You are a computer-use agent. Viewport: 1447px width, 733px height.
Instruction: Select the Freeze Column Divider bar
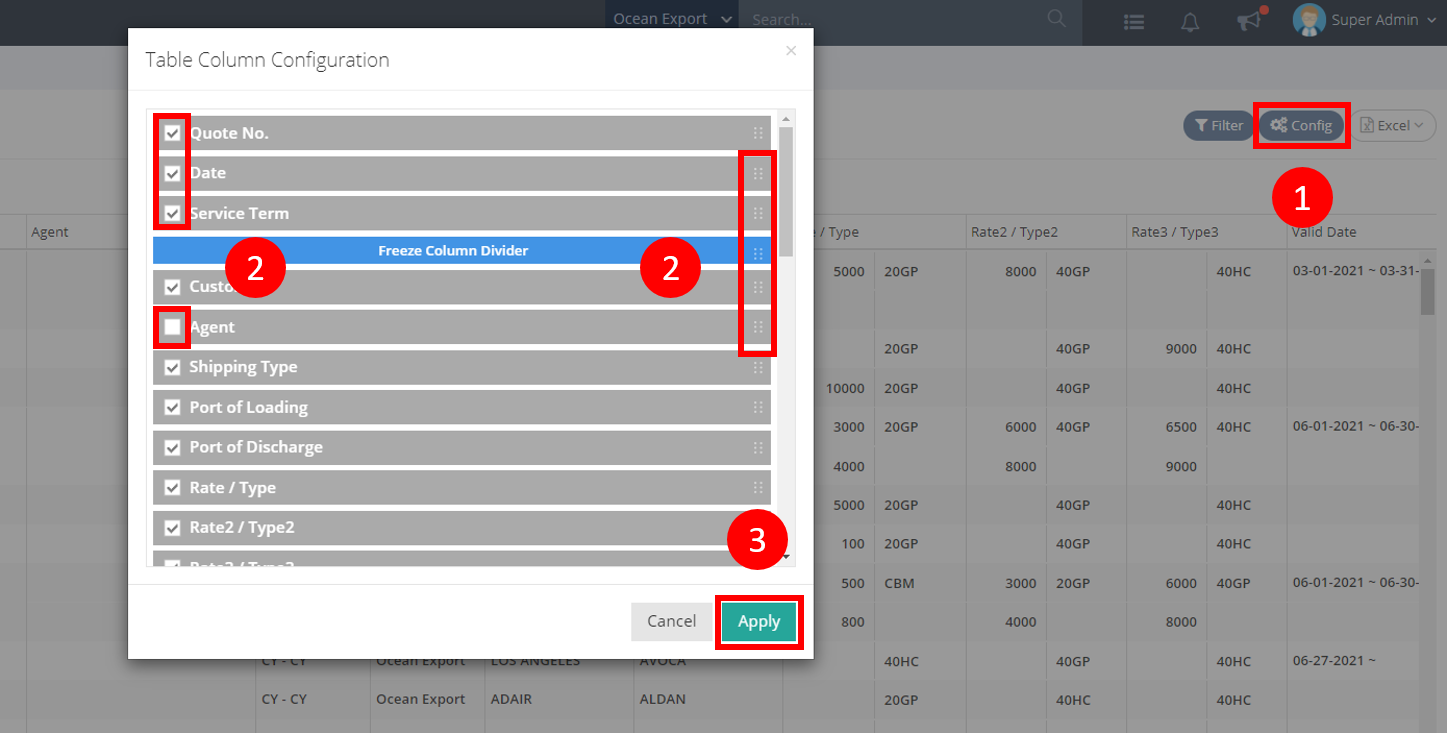click(x=452, y=250)
